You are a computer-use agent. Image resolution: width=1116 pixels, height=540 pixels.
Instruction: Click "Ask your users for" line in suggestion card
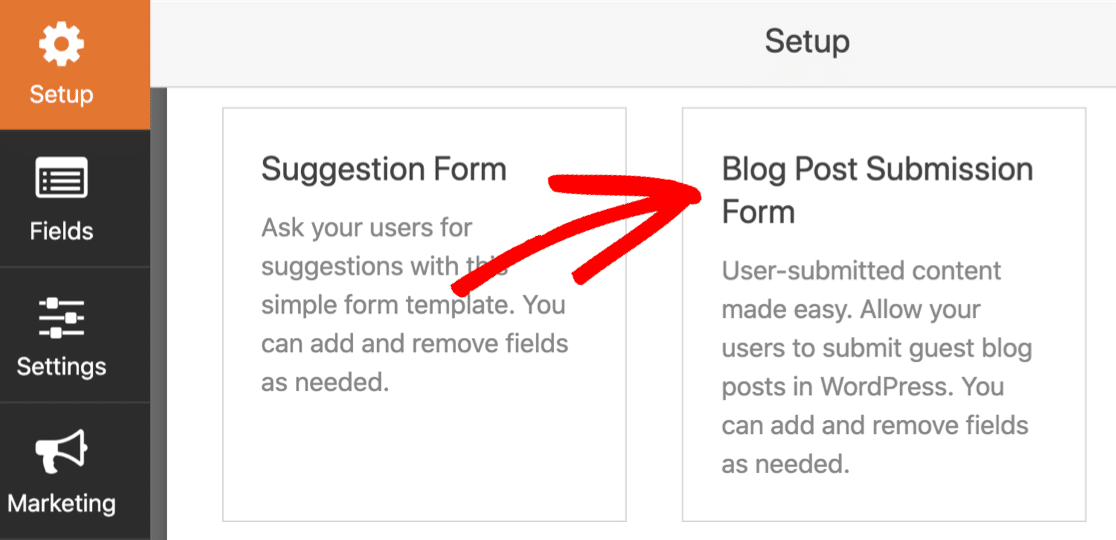[x=367, y=228]
